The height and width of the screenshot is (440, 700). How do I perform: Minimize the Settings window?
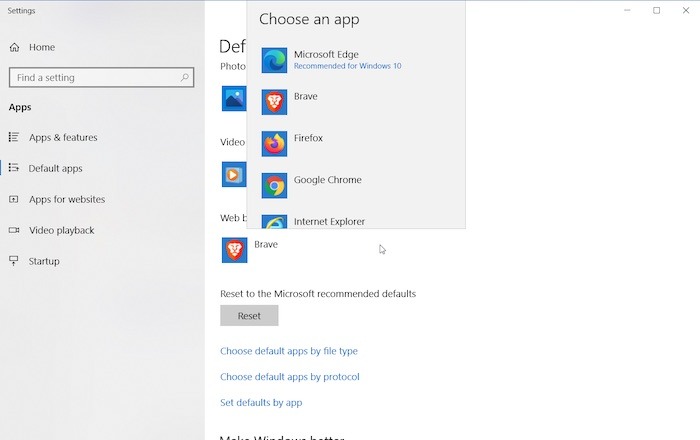point(627,10)
